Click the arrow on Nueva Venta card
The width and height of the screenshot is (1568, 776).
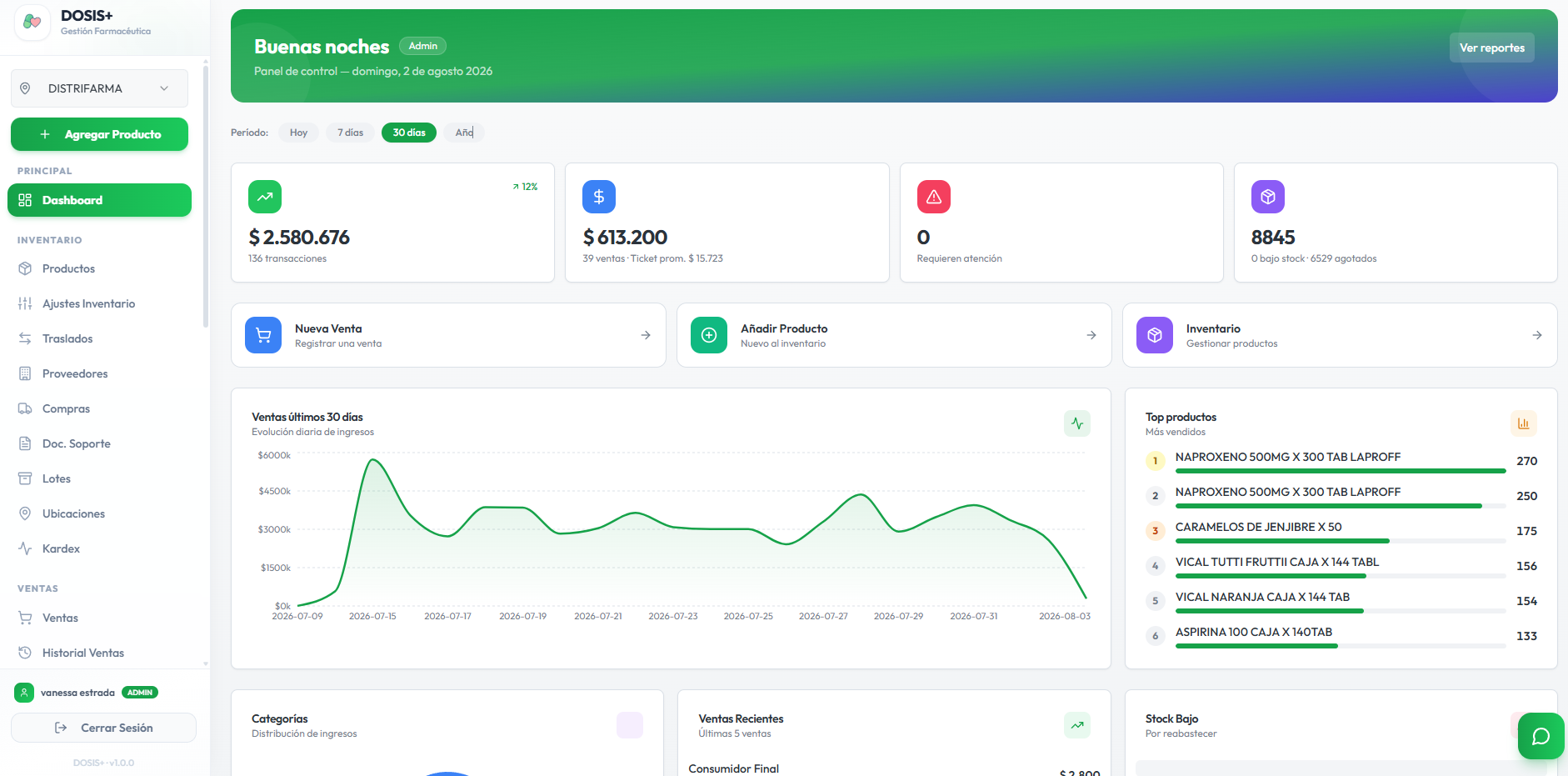[x=646, y=335]
